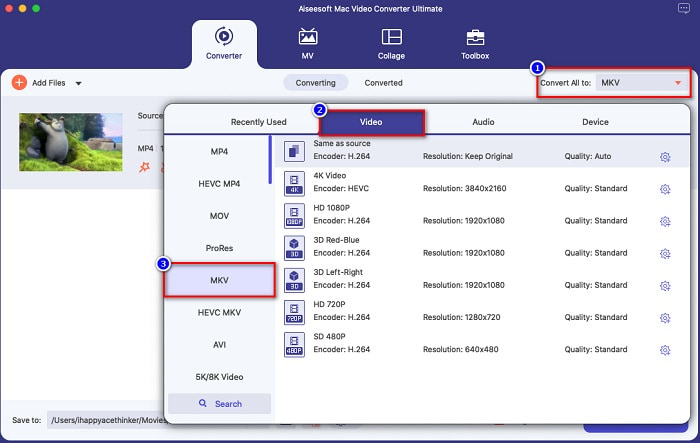
Task: Choose HEVC MP4 in the format list
Action: [219, 184]
